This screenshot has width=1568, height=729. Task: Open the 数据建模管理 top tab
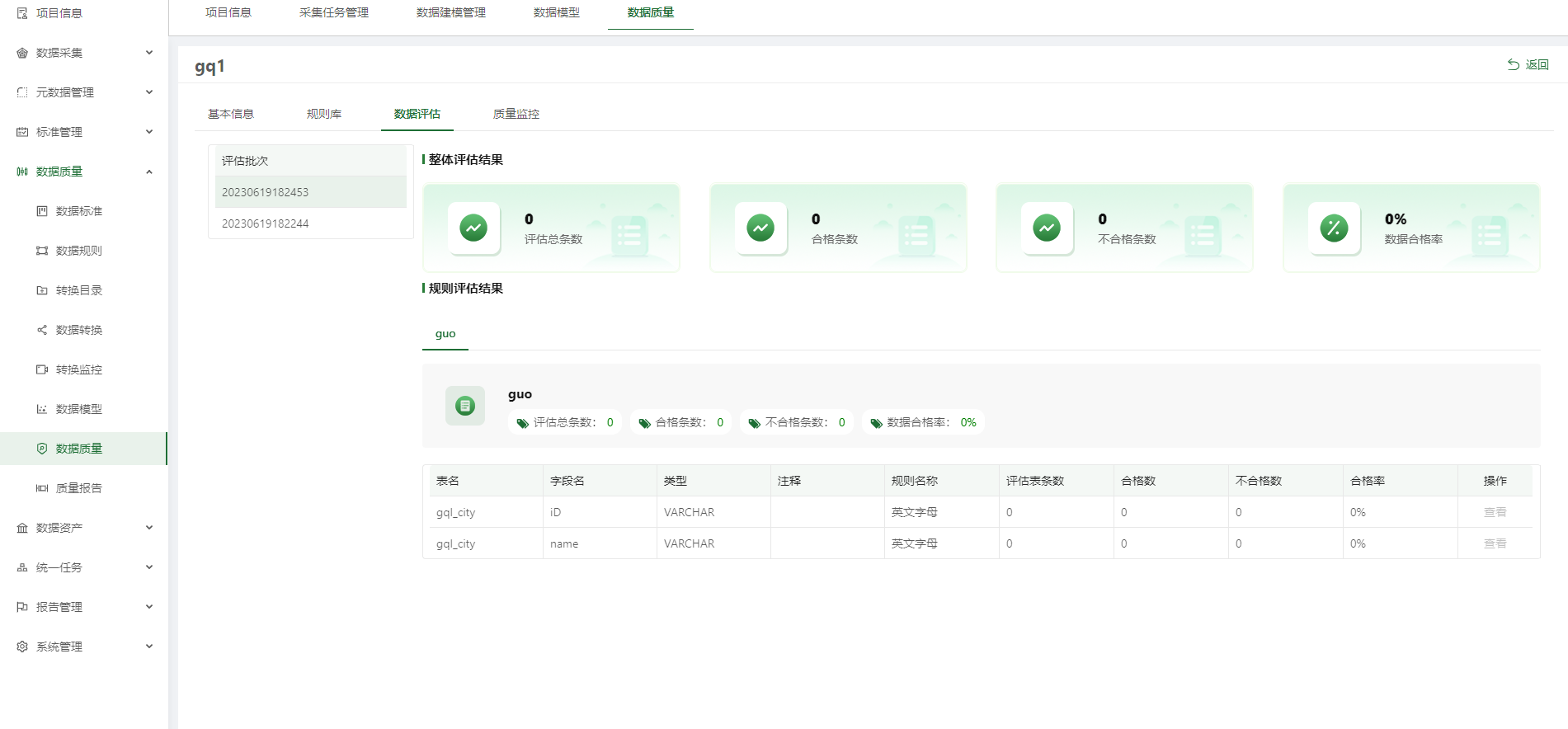[451, 12]
